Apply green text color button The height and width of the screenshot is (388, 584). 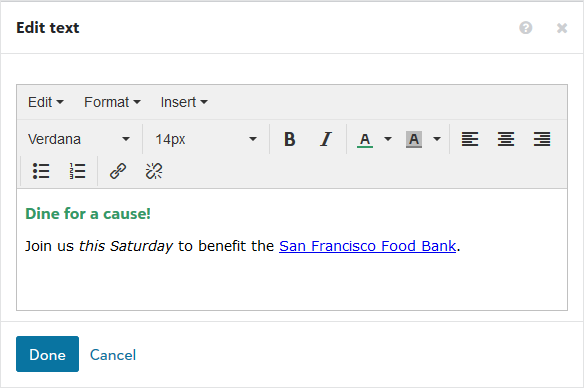365,140
